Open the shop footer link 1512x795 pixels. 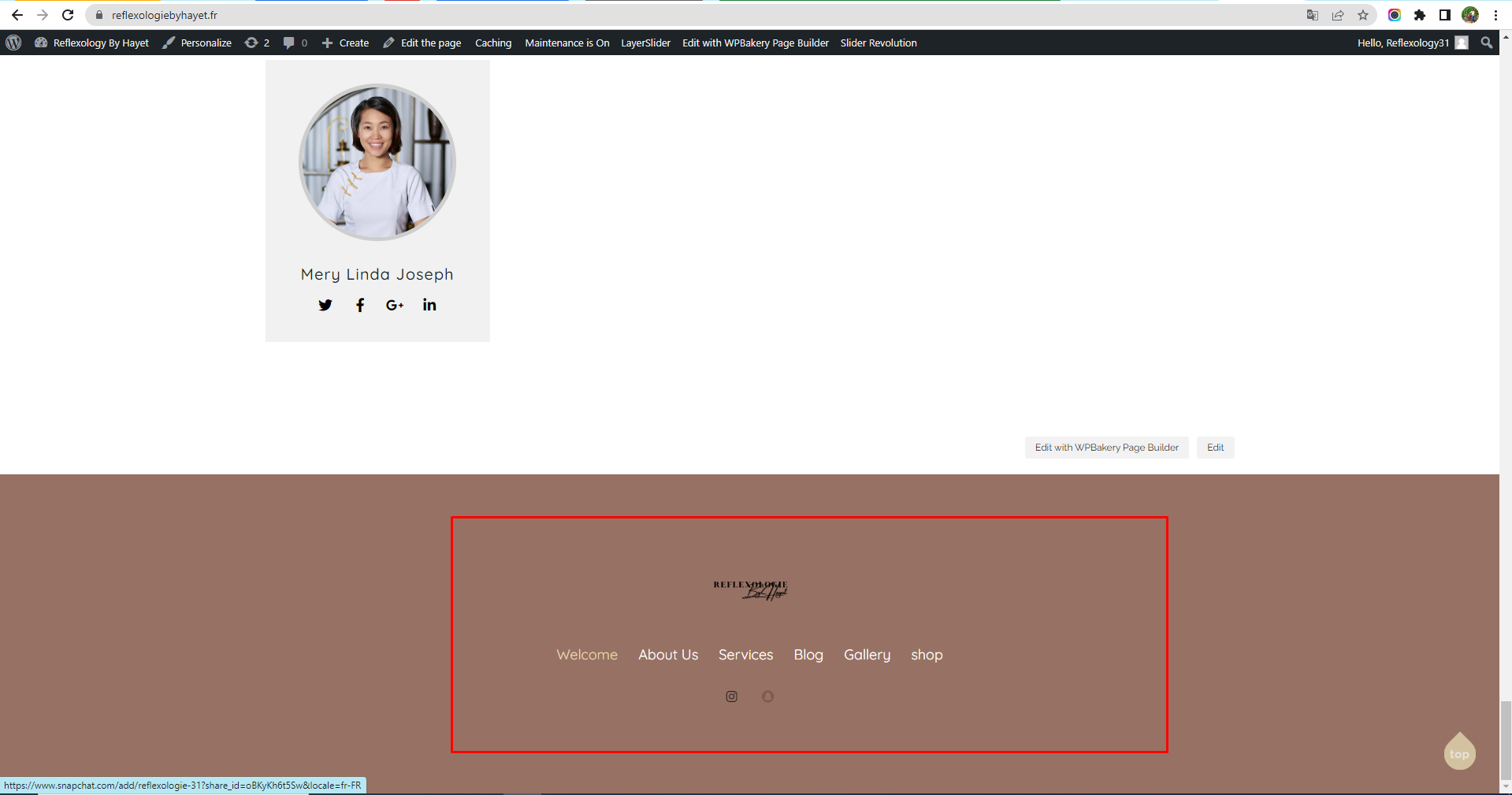[927, 655]
